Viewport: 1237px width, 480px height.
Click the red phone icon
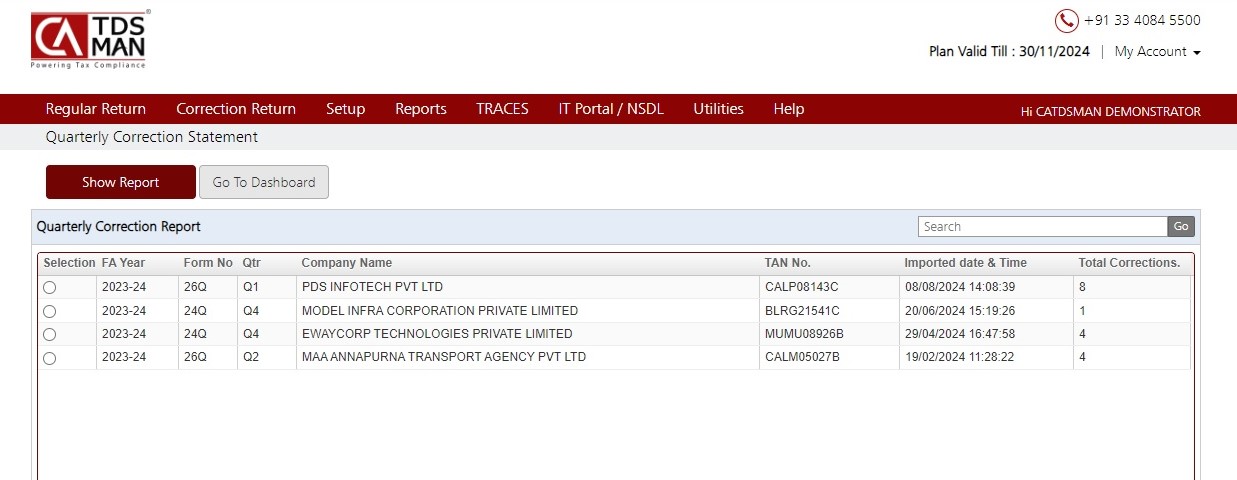tap(1066, 20)
